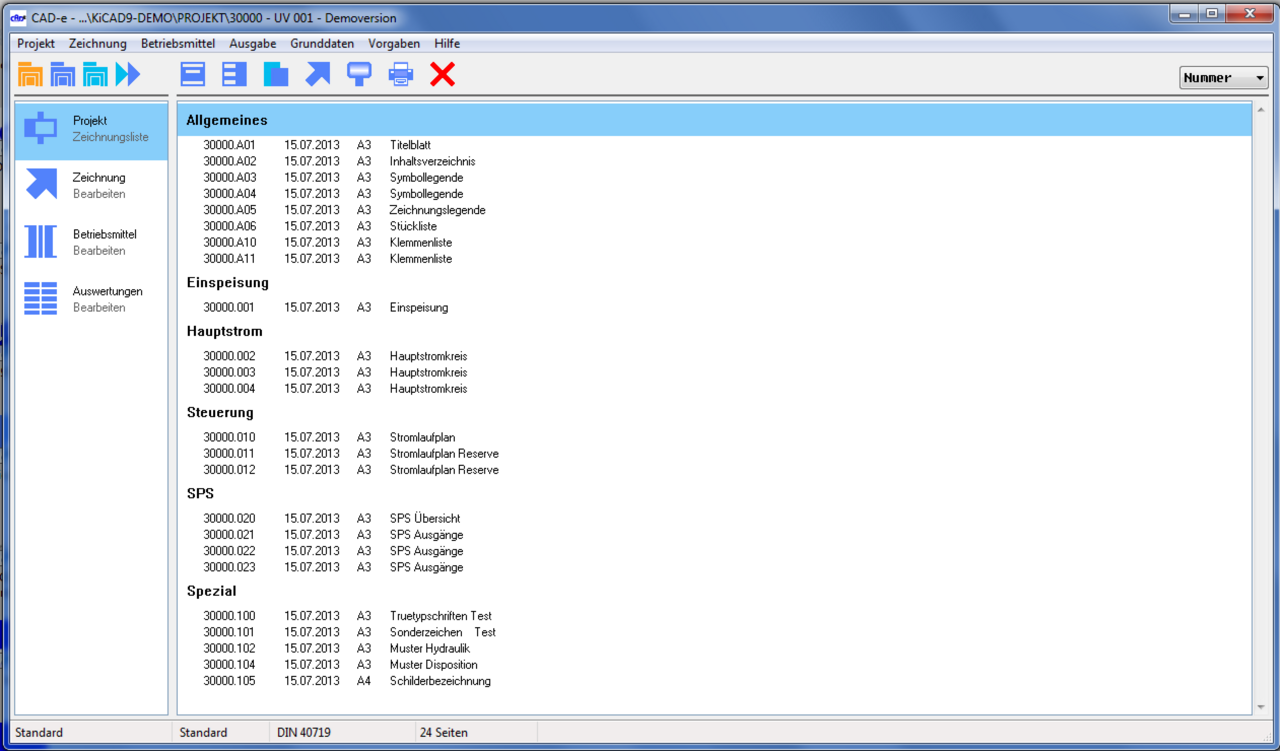
Task: Open the Betriebsmittel Bearbeiten sidebar entry
Action: [91, 242]
